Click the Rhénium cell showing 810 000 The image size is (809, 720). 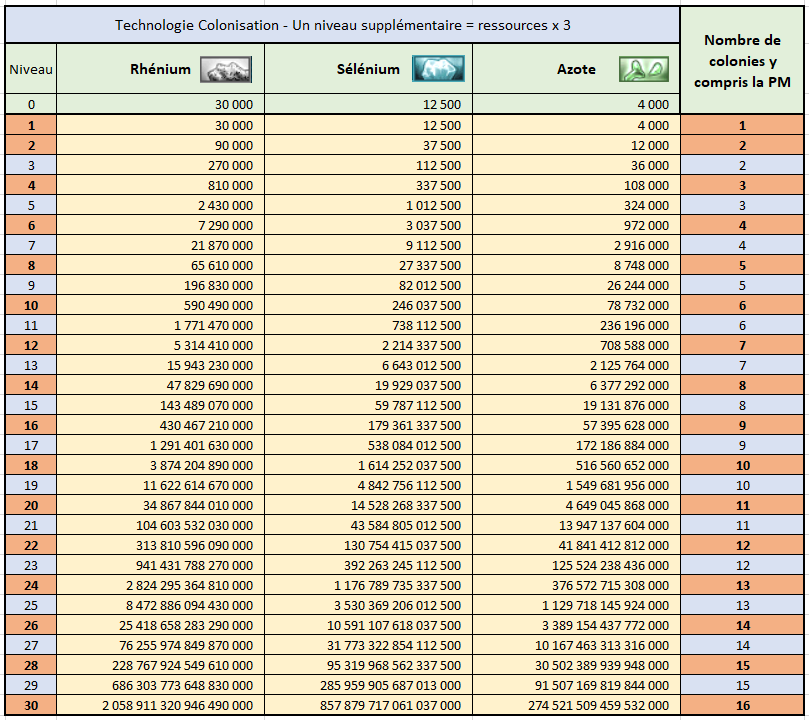click(x=160, y=185)
